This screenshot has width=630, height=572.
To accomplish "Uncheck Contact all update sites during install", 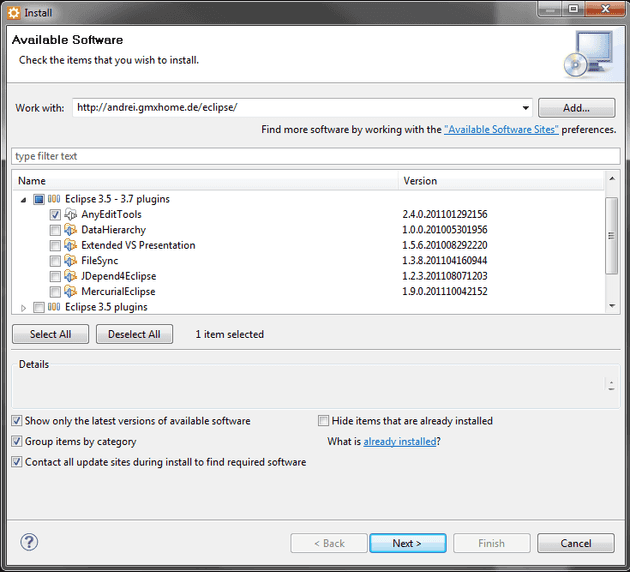I will 16,462.
